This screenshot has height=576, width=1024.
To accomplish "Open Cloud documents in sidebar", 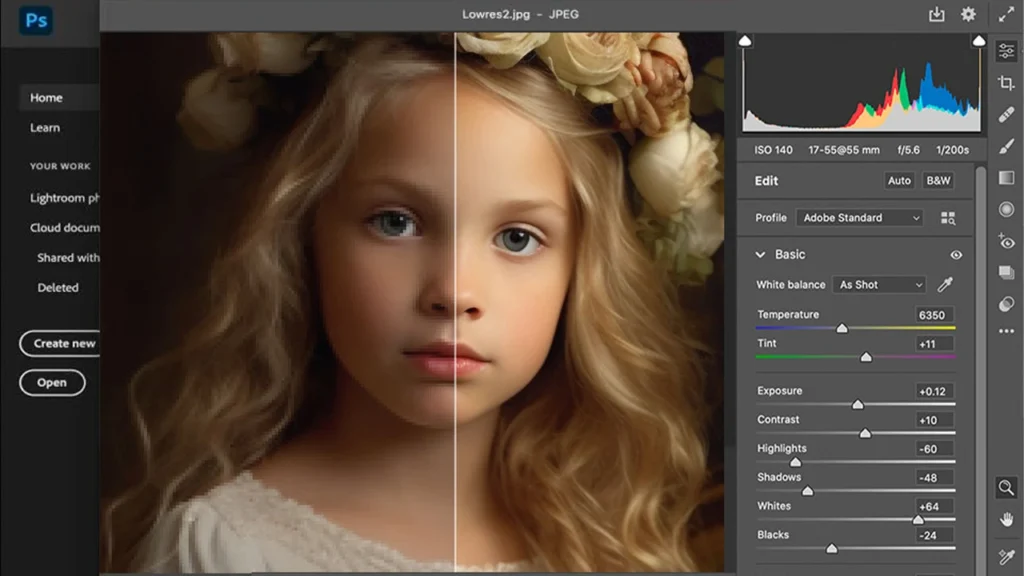I will point(65,228).
